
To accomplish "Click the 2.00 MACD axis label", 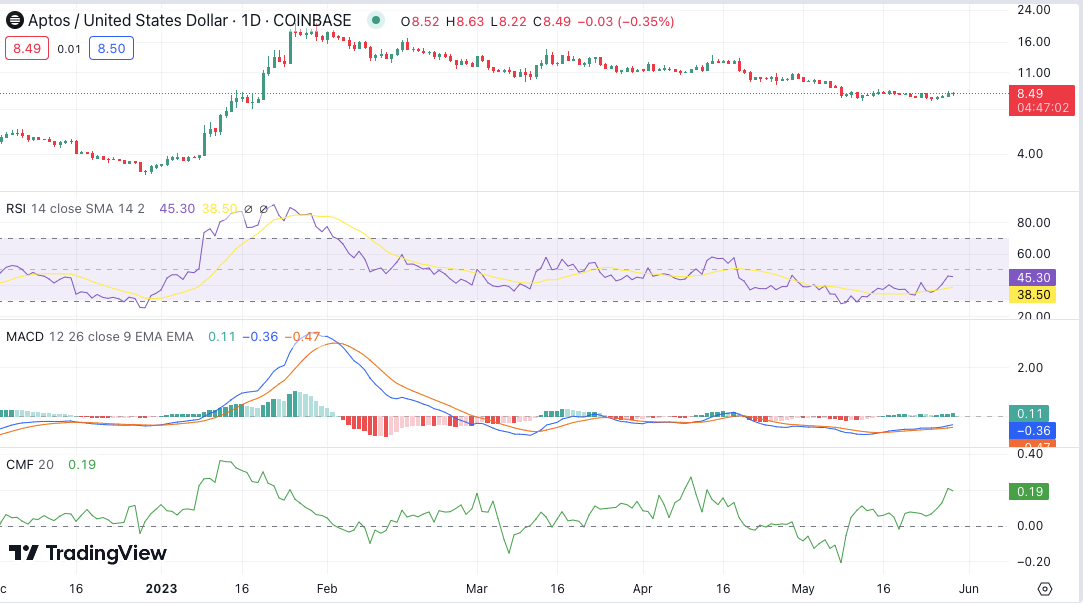I will [x=1030, y=367].
